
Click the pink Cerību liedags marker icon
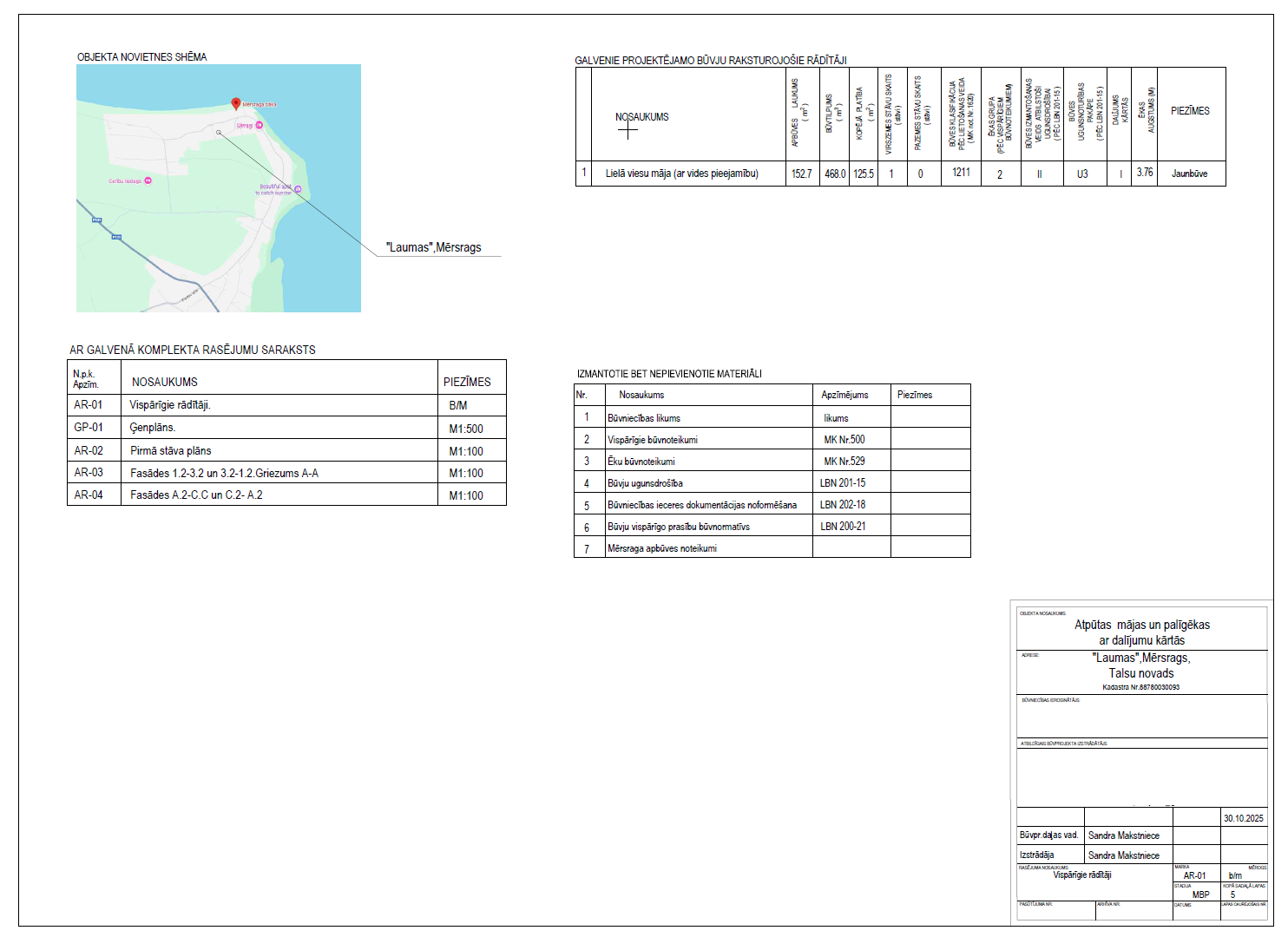click(x=148, y=180)
